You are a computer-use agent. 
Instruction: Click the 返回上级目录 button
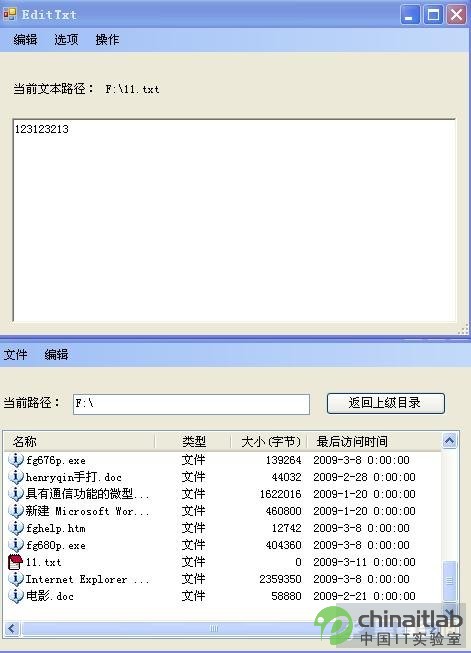point(386,403)
